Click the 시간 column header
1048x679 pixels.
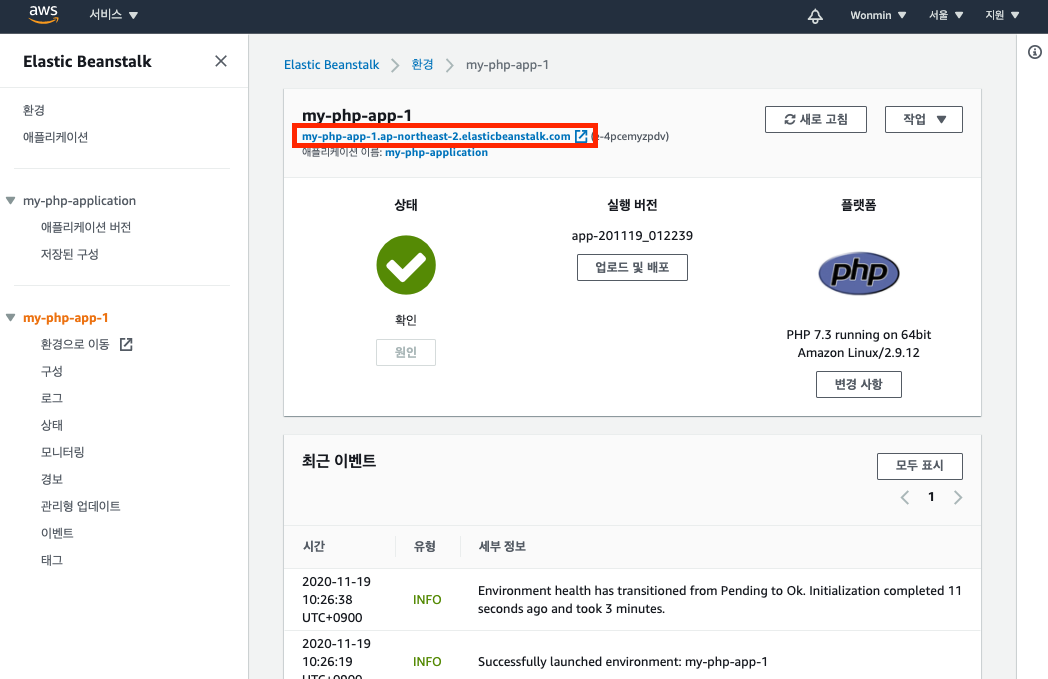point(313,546)
